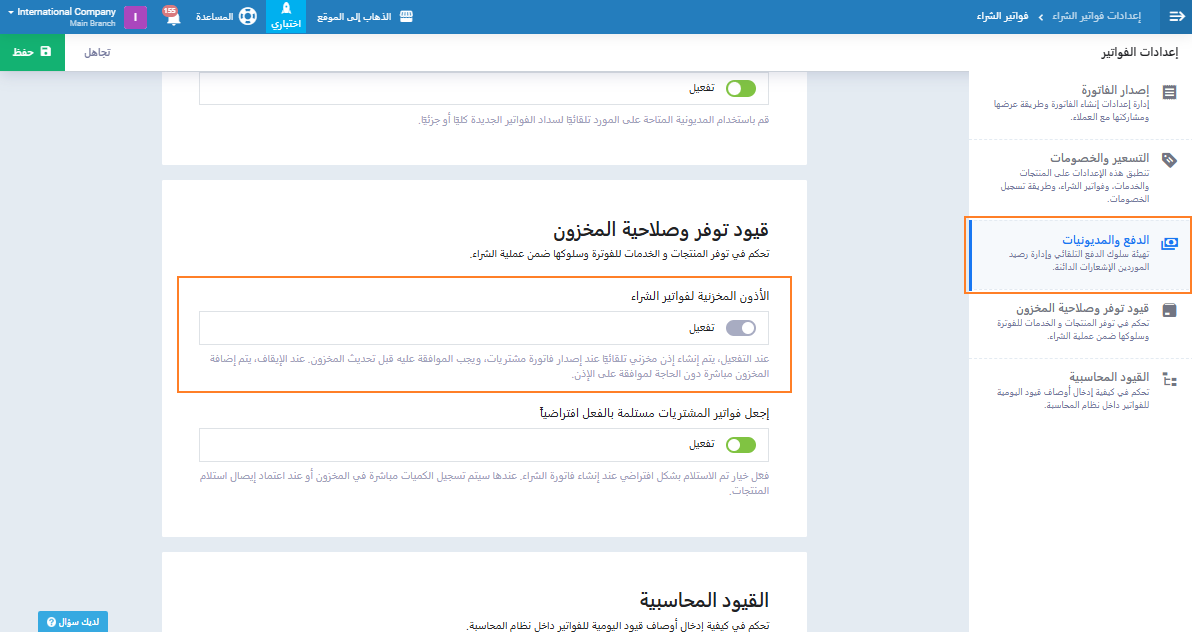Open the لديك سؤال help widget
This screenshot has height=632, width=1192.
[73, 621]
